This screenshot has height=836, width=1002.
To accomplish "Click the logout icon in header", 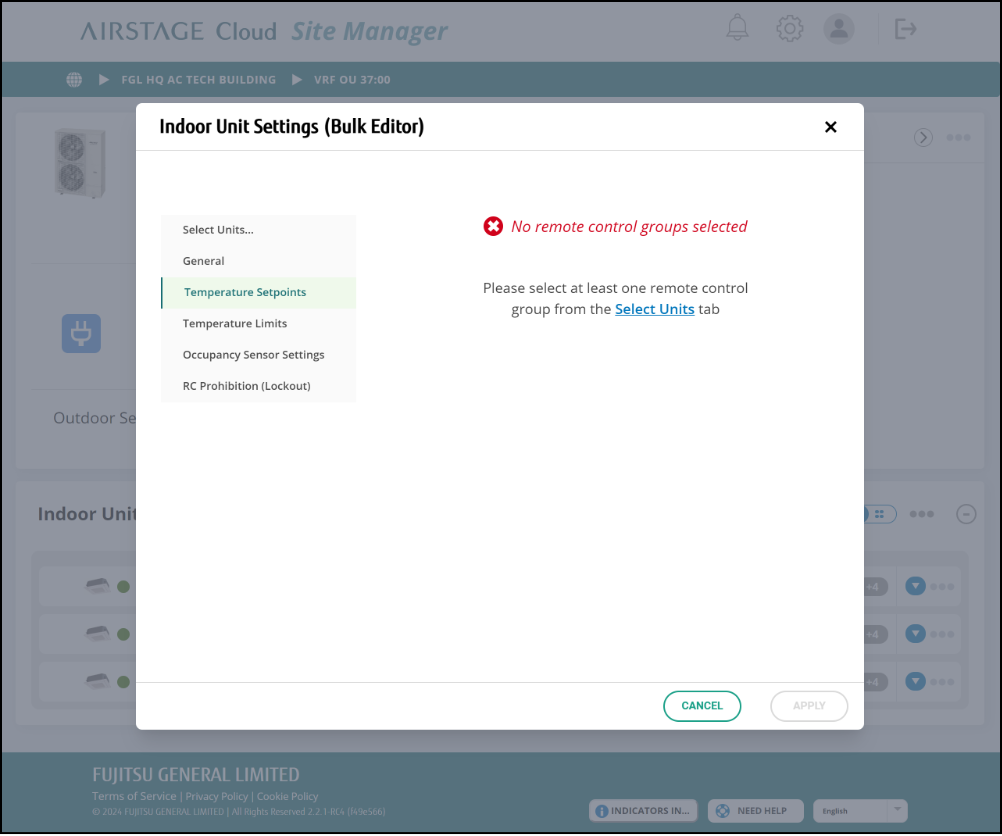I will pyautogui.click(x=906, y=29).
